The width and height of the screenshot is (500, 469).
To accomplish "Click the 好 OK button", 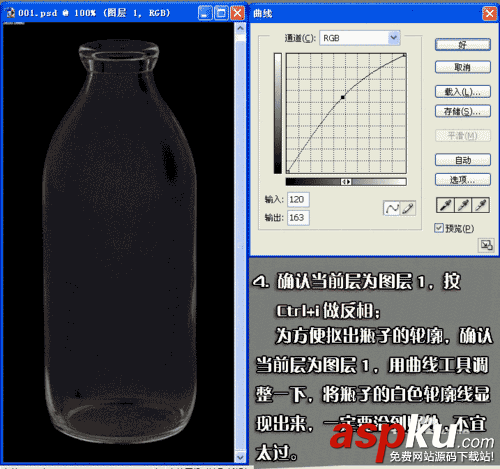I will (463, 45).
